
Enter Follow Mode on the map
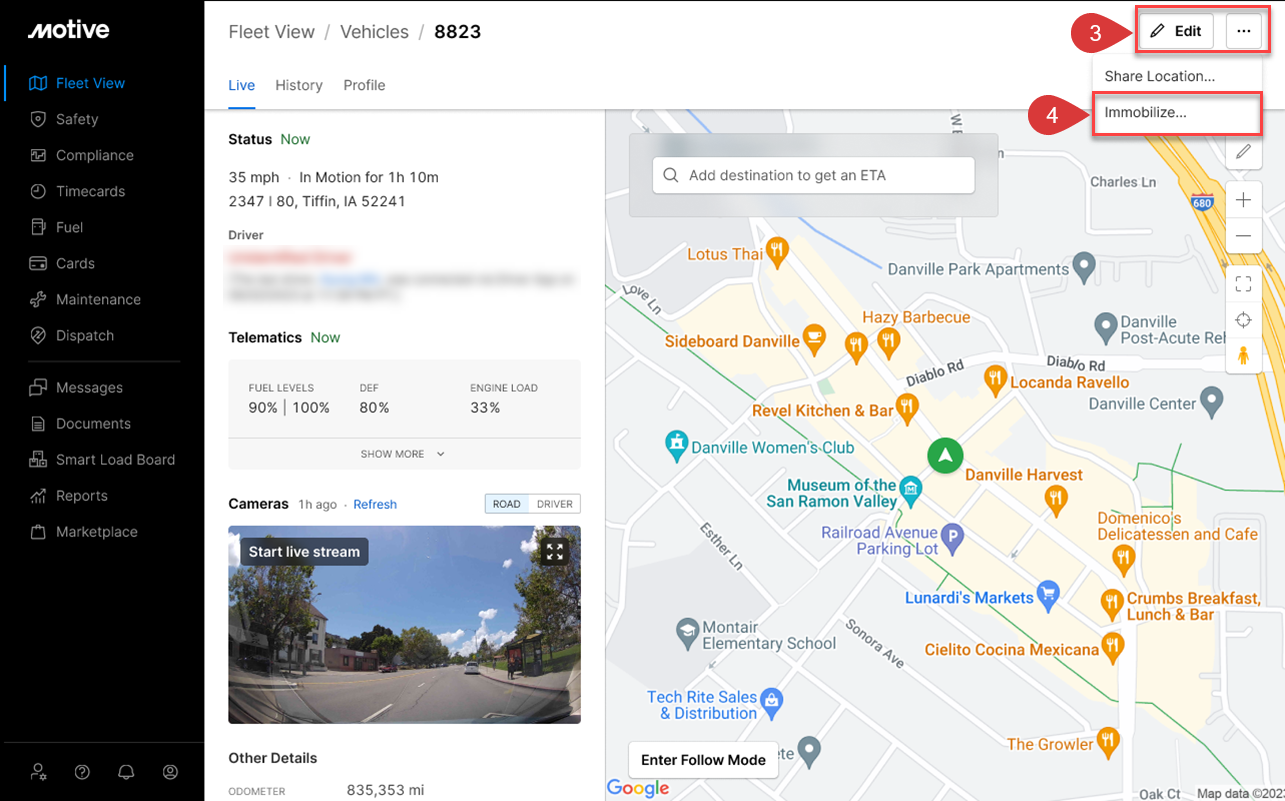point(703,760)
